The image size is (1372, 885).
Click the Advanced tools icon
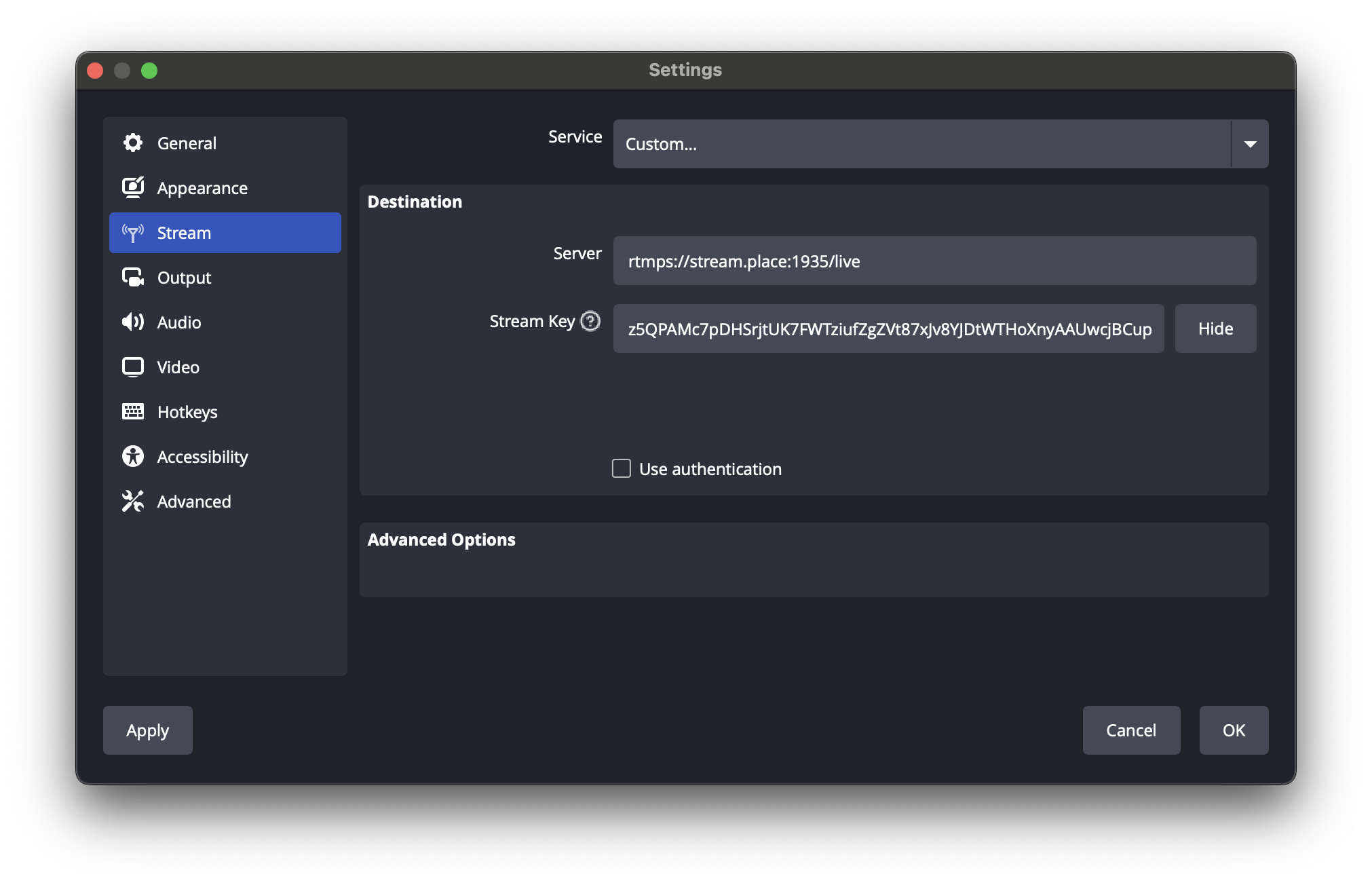[133, 501]
